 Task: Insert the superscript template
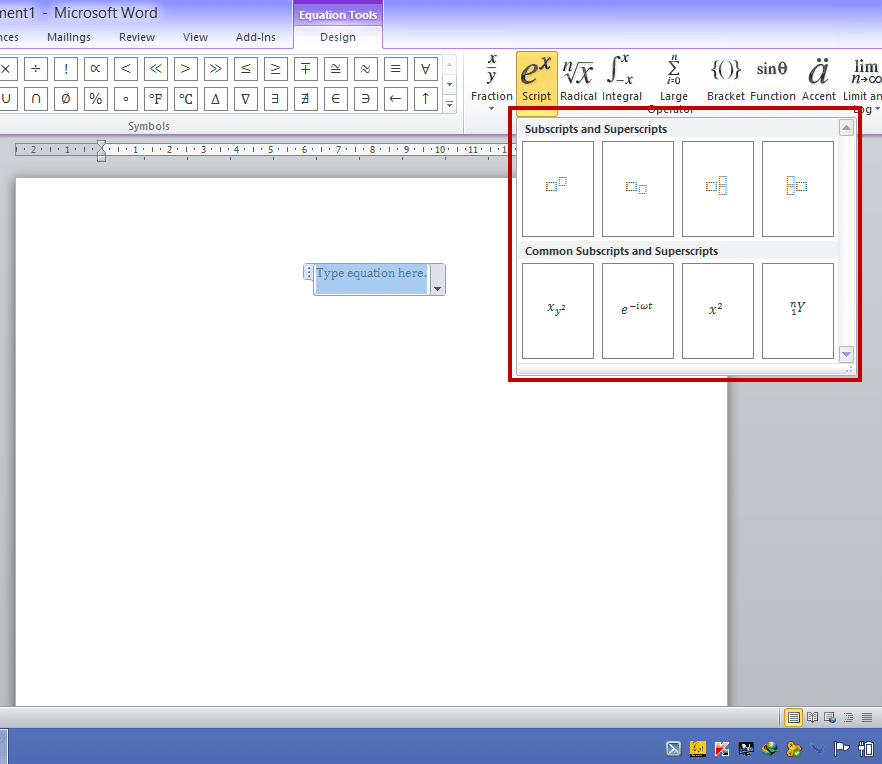[x=557, y=188]
